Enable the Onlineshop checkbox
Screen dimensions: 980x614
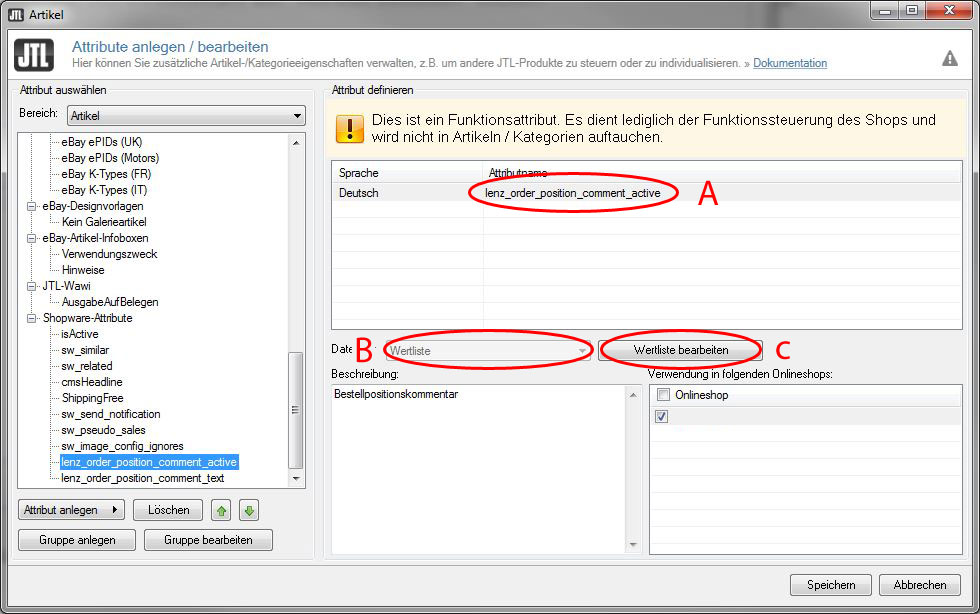point(663,396)
